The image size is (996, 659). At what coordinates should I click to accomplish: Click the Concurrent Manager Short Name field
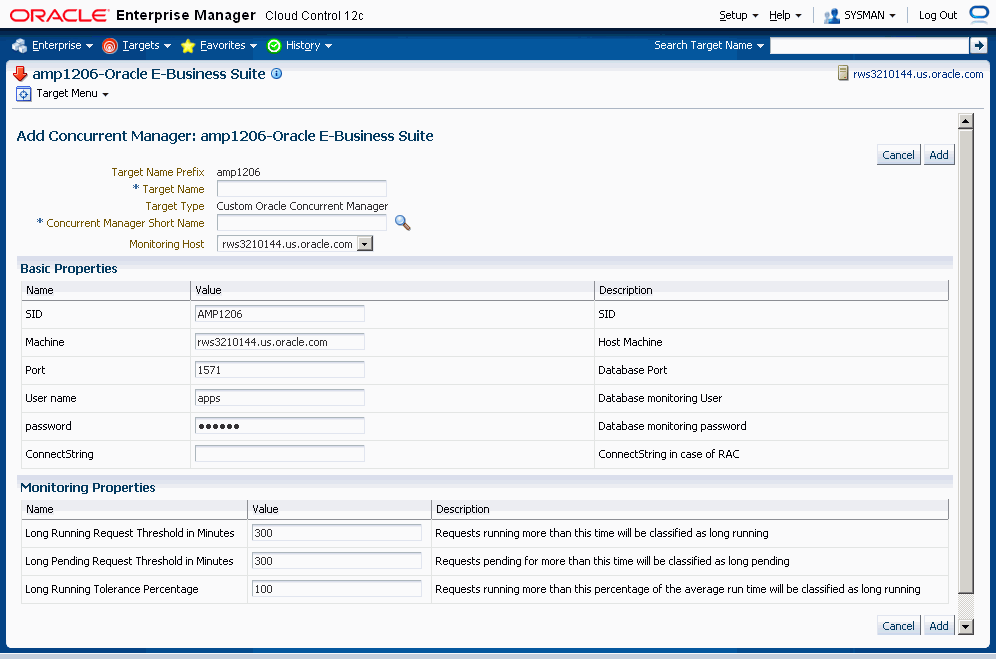click(302, 222)
